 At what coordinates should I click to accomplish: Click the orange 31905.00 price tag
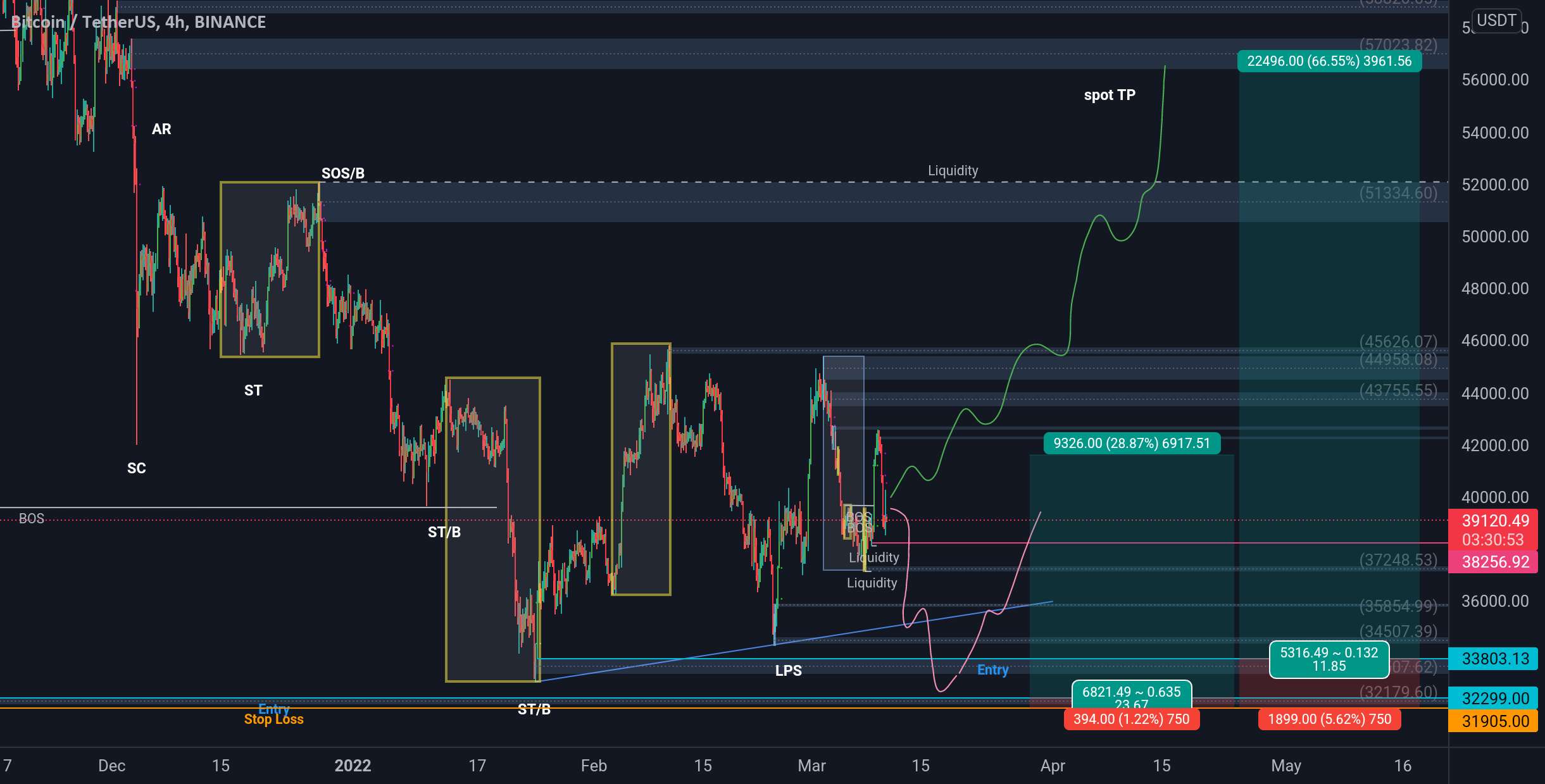pyautogui.click(x=1493, y=721)
